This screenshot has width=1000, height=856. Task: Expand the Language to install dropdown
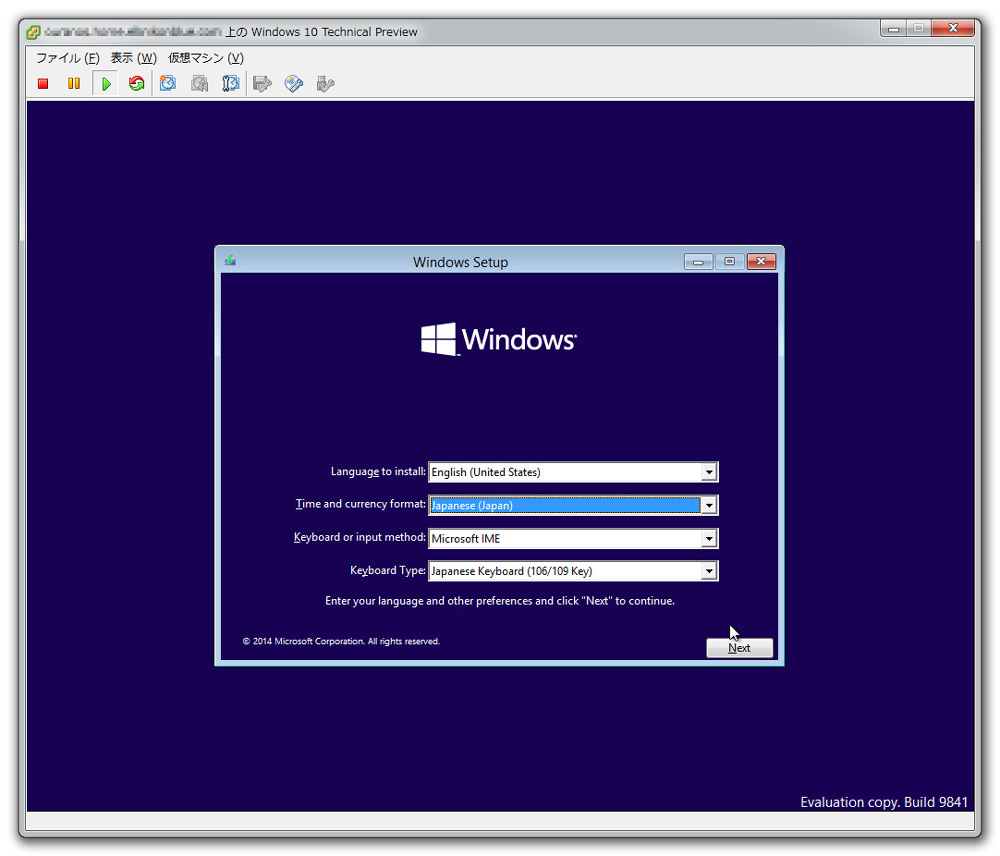tap(709, 472)
